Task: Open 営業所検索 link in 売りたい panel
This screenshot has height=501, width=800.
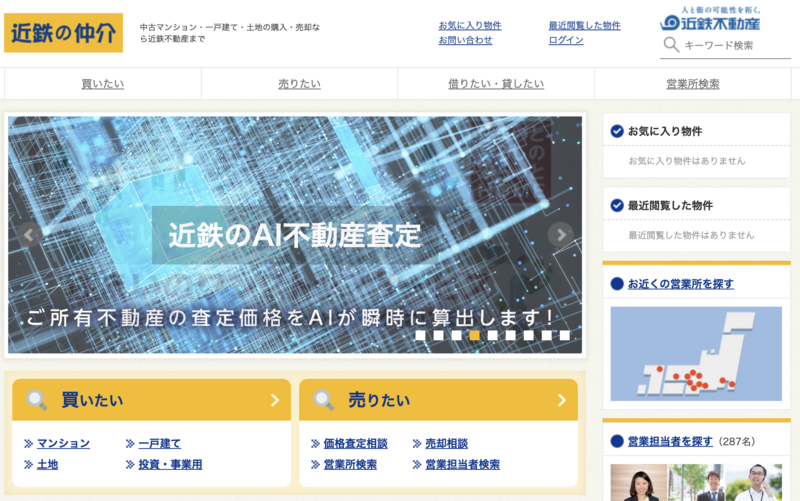Action: click(x=350, y=464)
